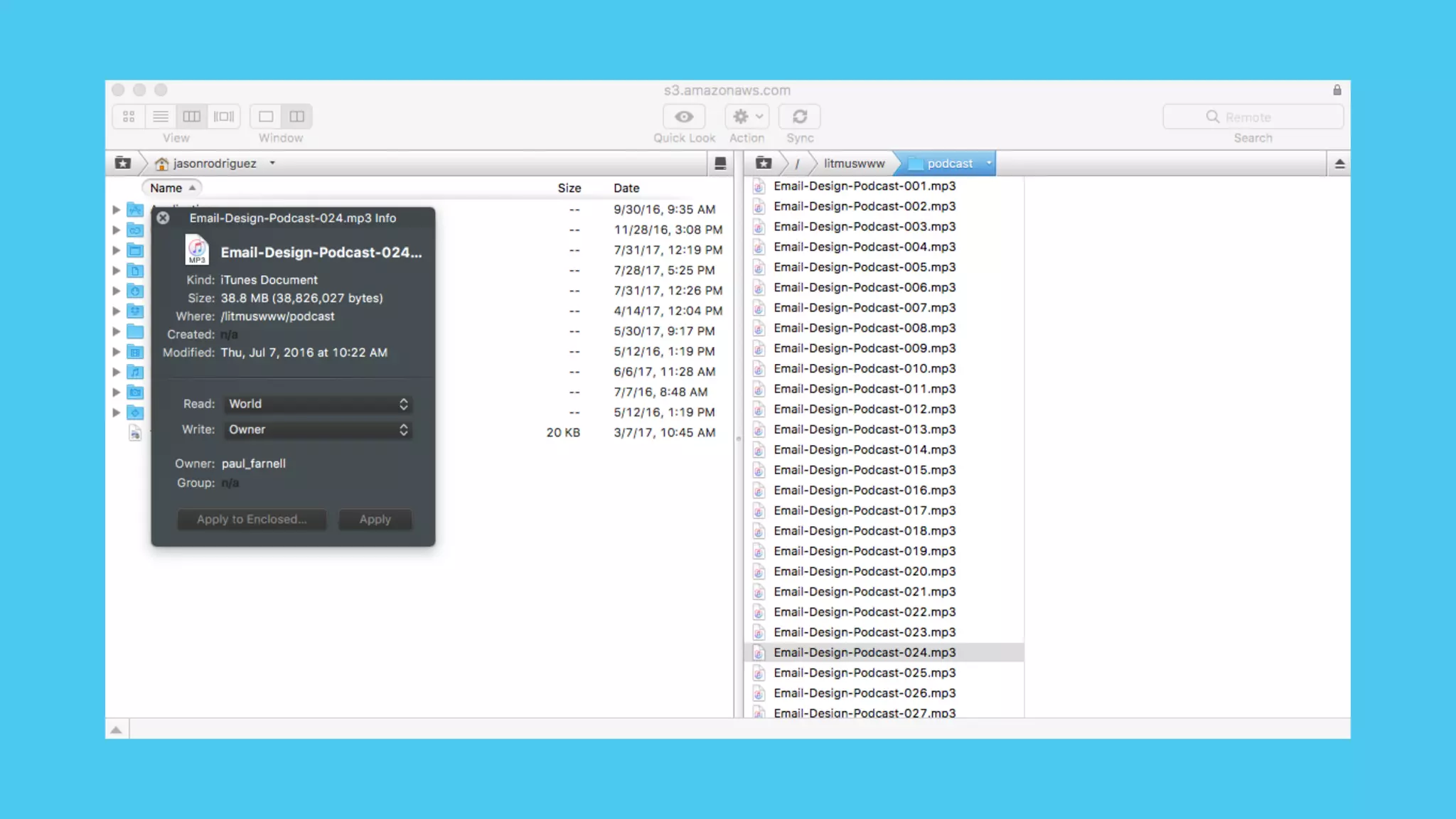Image resolution: width=1456 pixels, height=819 pixels.
Task: Open the remote pane favorites star
Action: (x=764, y=164)
